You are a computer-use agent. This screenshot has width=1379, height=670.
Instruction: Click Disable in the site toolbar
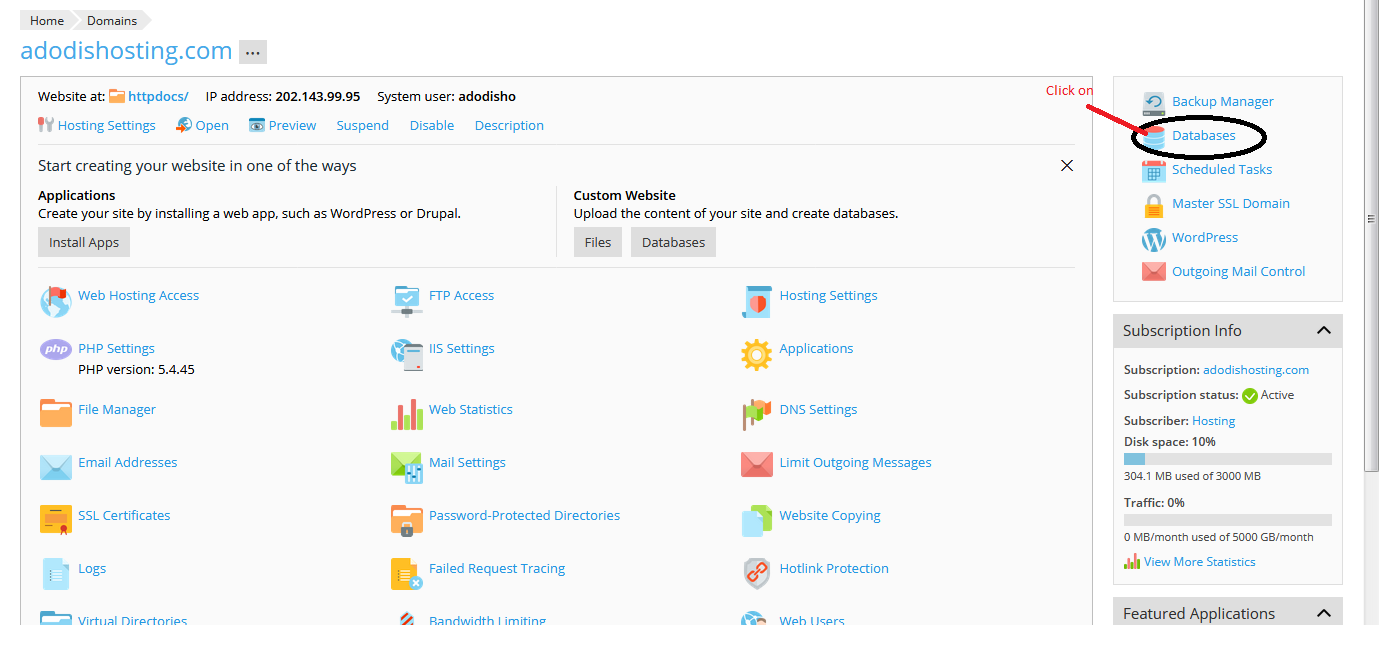432,125
